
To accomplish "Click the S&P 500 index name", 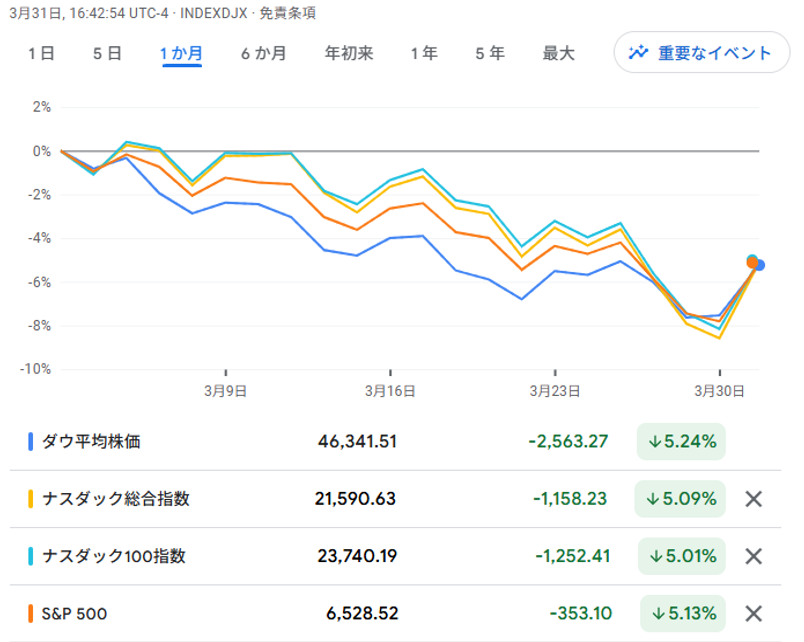I will (x=74, y=613).
